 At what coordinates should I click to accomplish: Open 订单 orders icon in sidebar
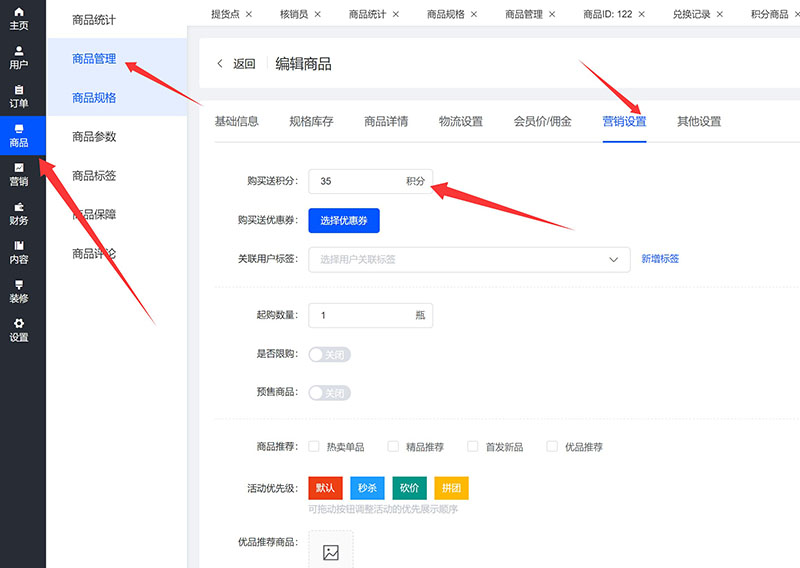18,96
